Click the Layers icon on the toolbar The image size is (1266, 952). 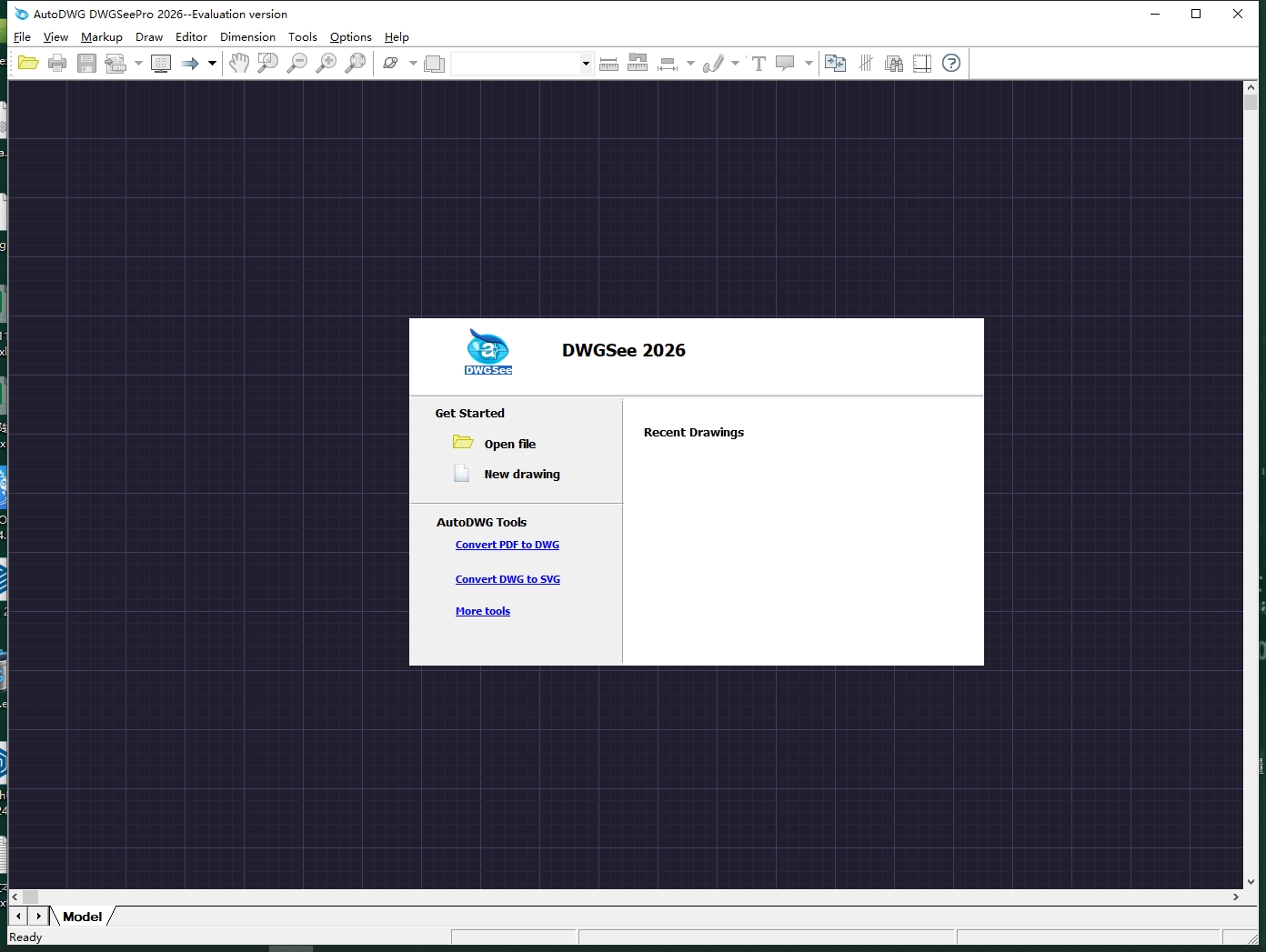(x=435, y=63)
